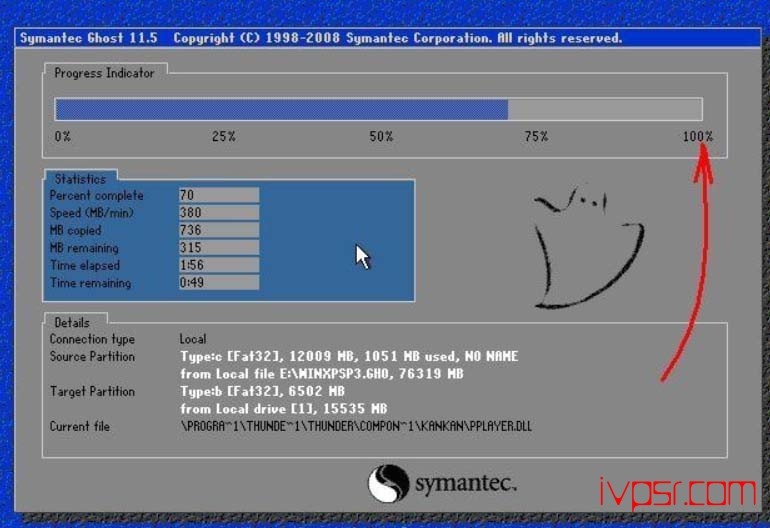The height and width of the screenshot is (528, 770).
Task: Select the Details panel header
Action: click(x=72, y=323)
